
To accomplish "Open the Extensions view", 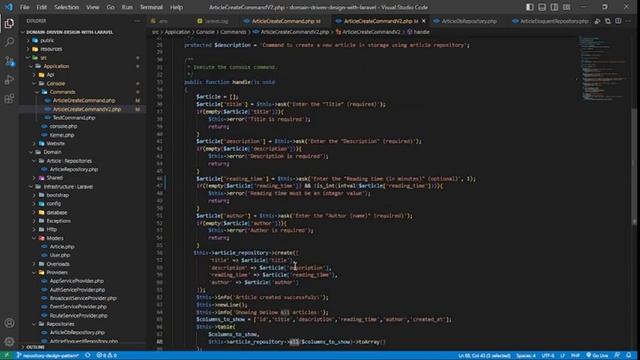I will pos(9,99).
